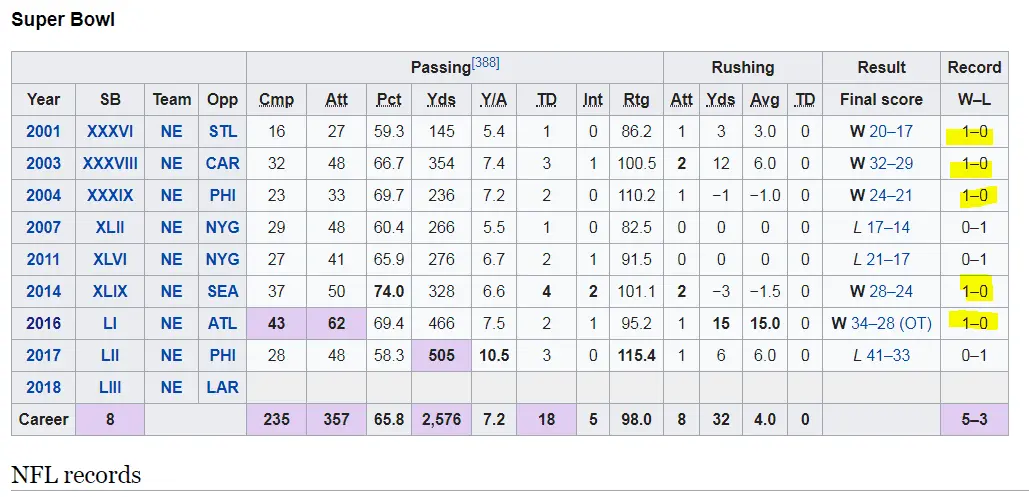
Task: Follow the LAR opponent link
Action: pyautogui.click(x=223, y=387)
